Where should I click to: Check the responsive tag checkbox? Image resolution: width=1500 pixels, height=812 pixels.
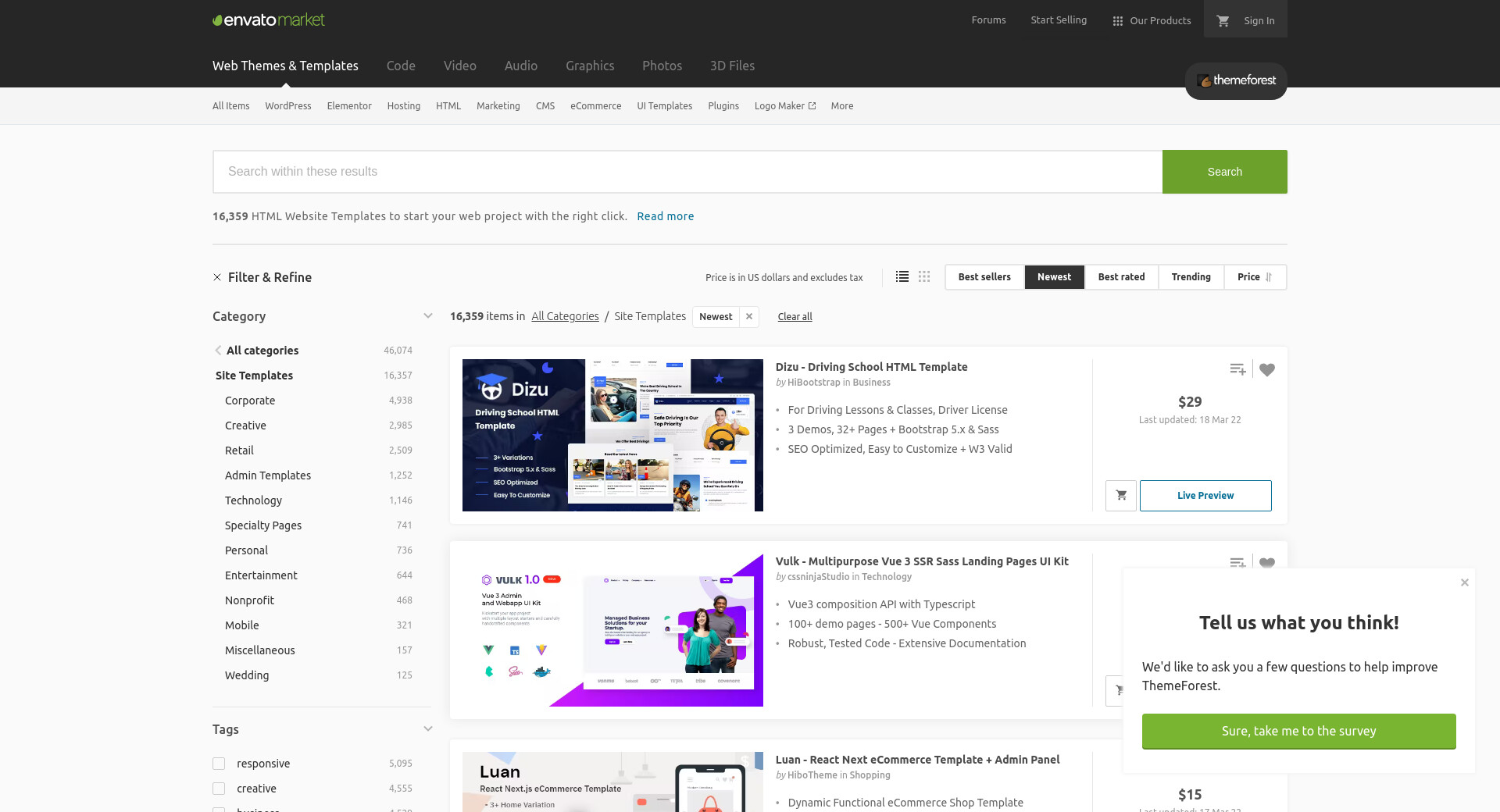[219, 764]
